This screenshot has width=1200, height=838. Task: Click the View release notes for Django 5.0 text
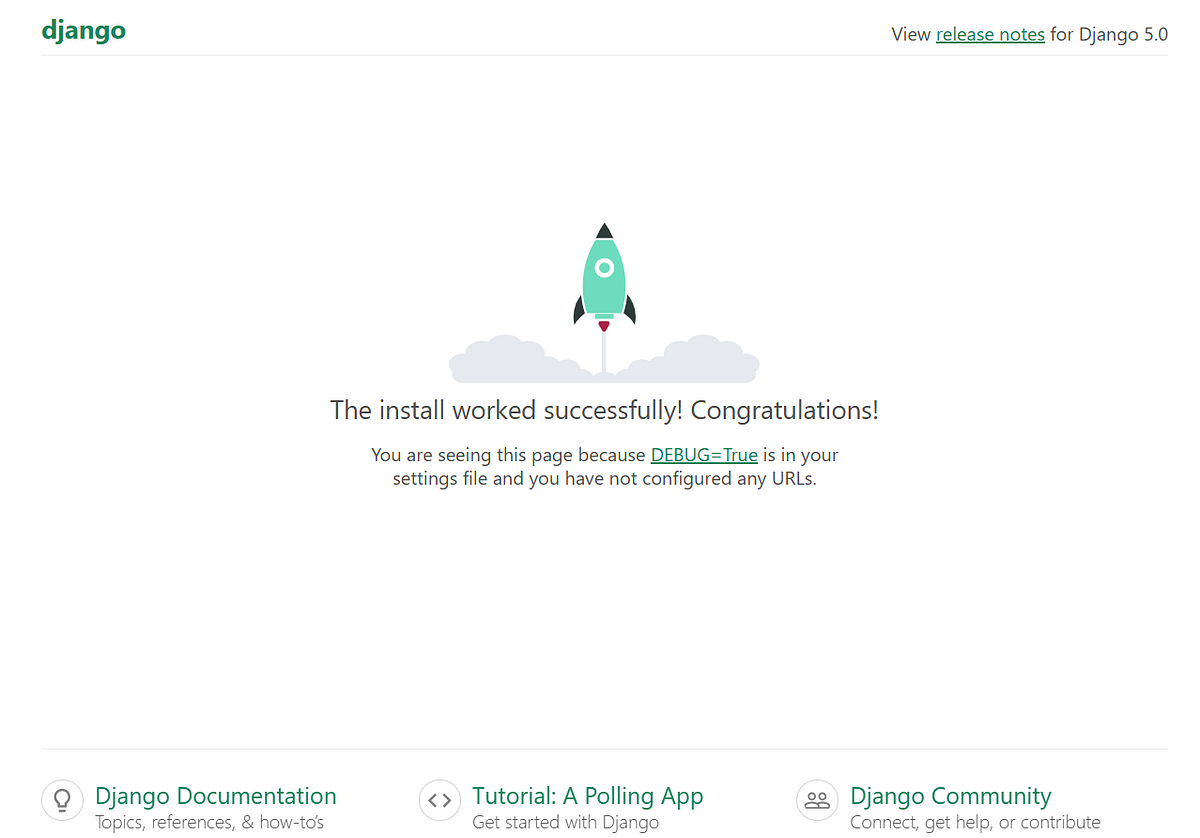coord(1029,34)
